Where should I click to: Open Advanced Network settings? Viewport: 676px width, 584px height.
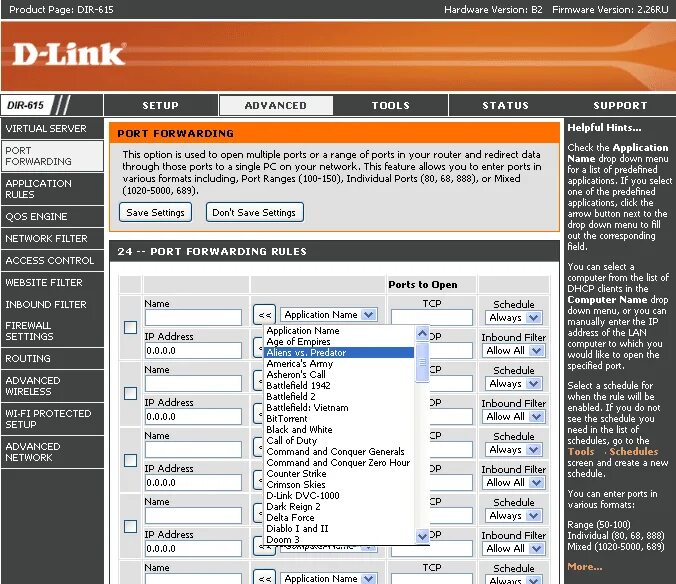click(x=52, y=452)
